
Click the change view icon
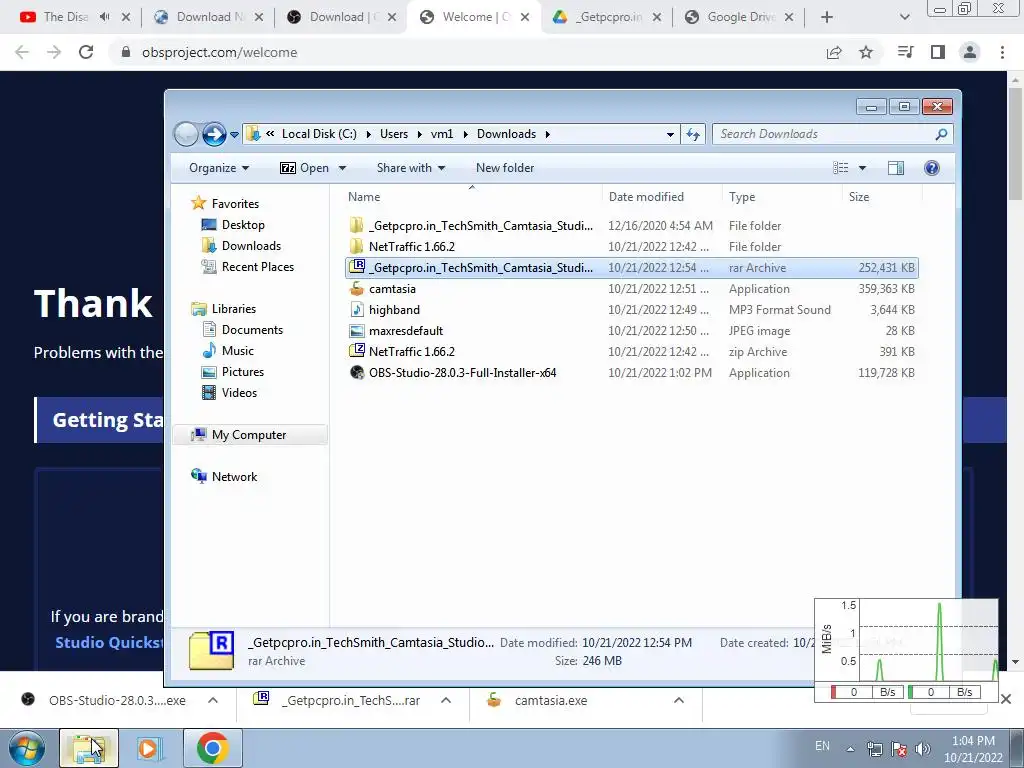tap(840, 168)
